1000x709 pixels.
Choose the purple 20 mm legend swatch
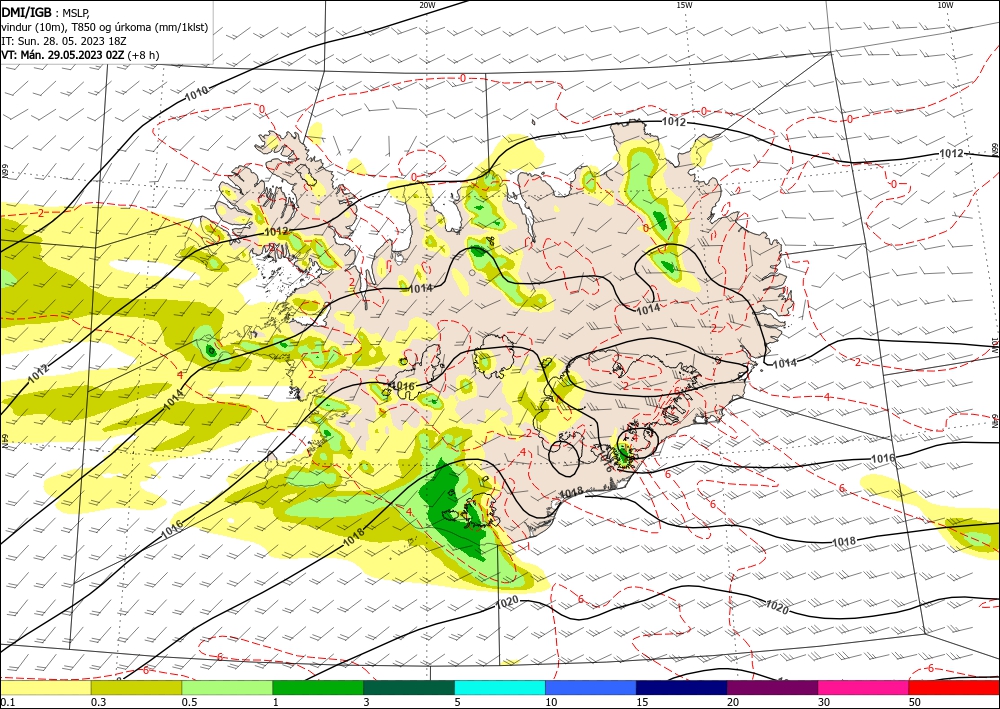[x=772, y=687]
